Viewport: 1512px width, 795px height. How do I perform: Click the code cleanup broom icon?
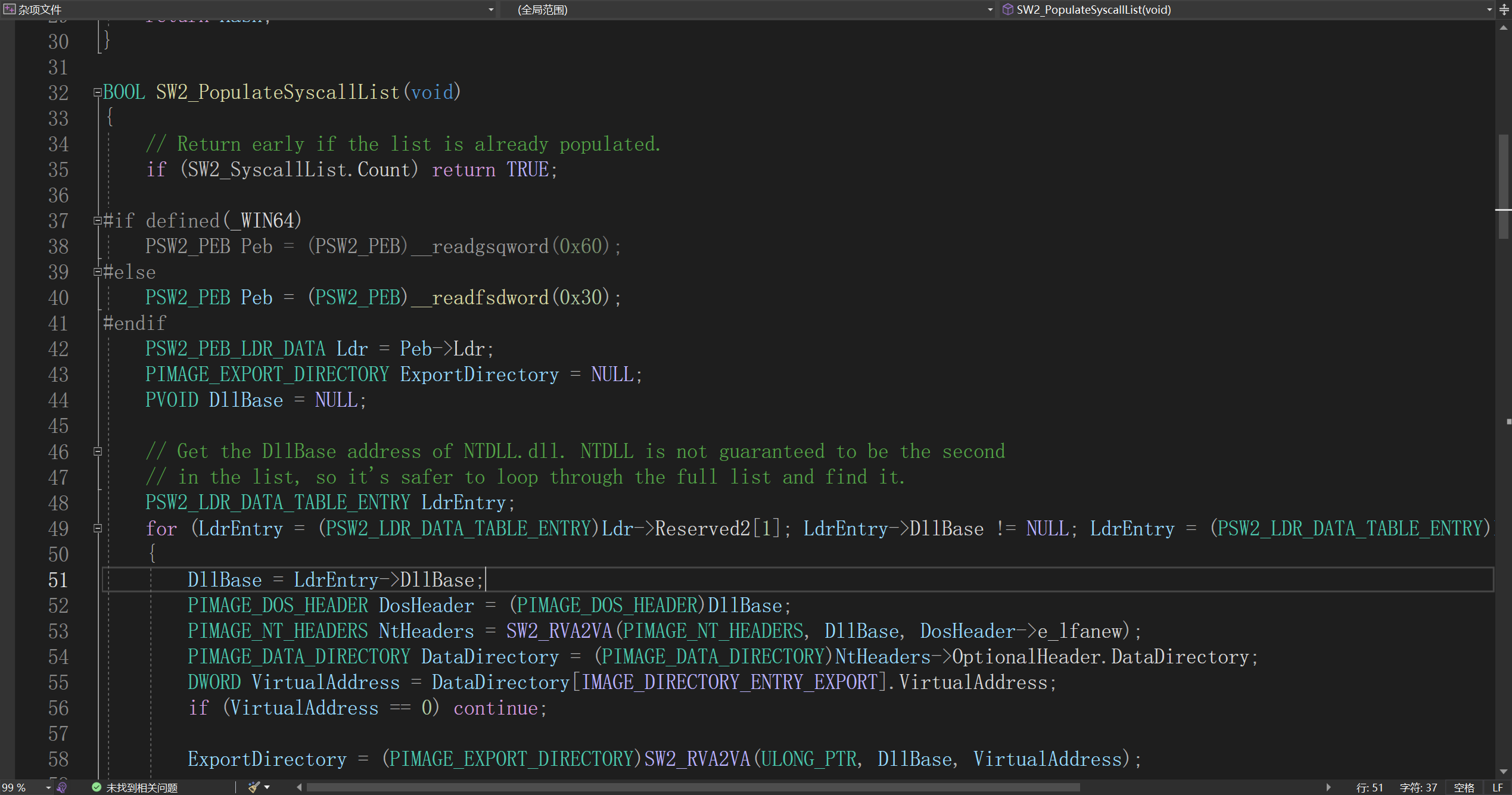[254, 787]
